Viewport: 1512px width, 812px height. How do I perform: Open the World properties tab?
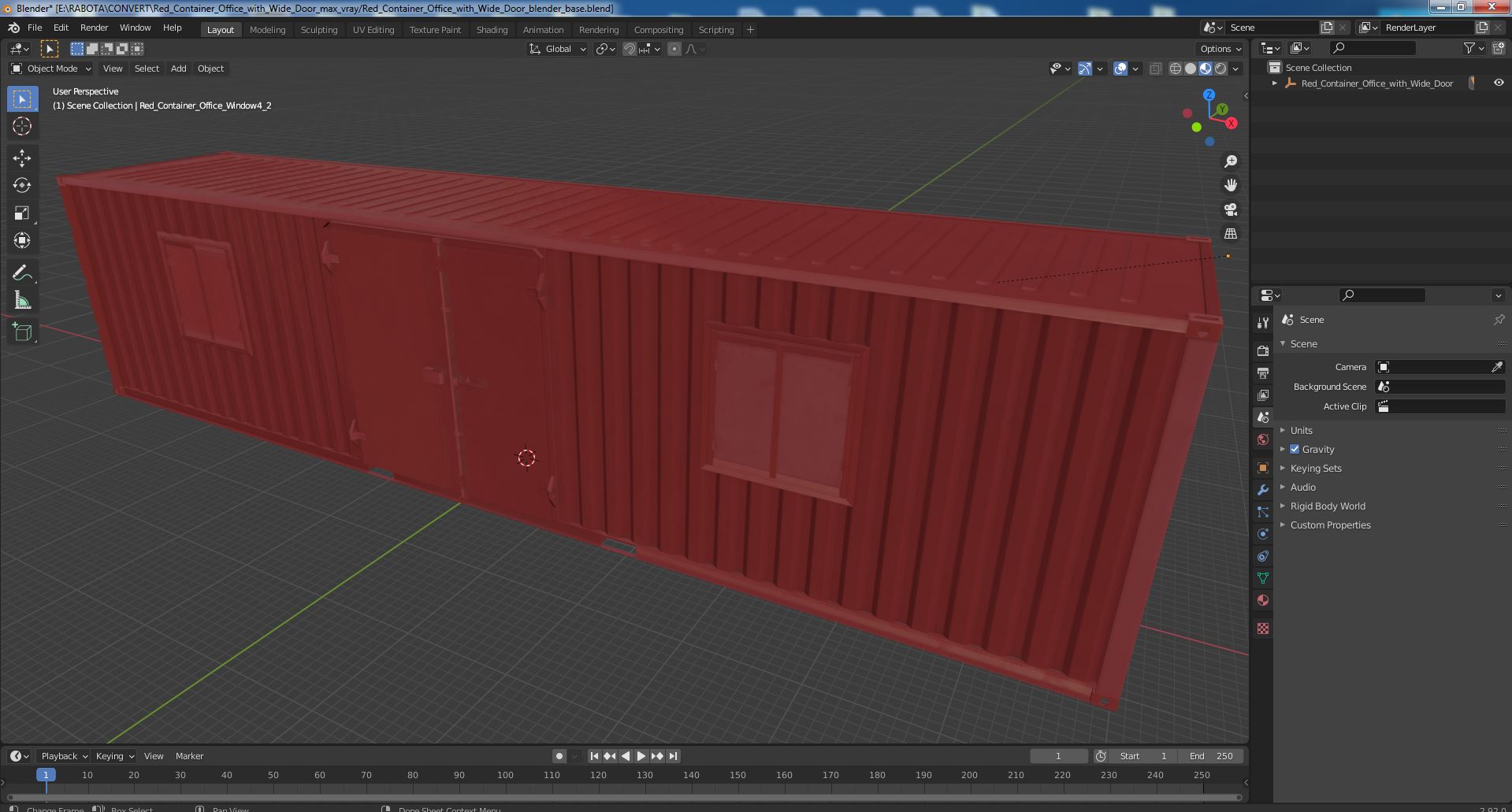[1263, 439]
